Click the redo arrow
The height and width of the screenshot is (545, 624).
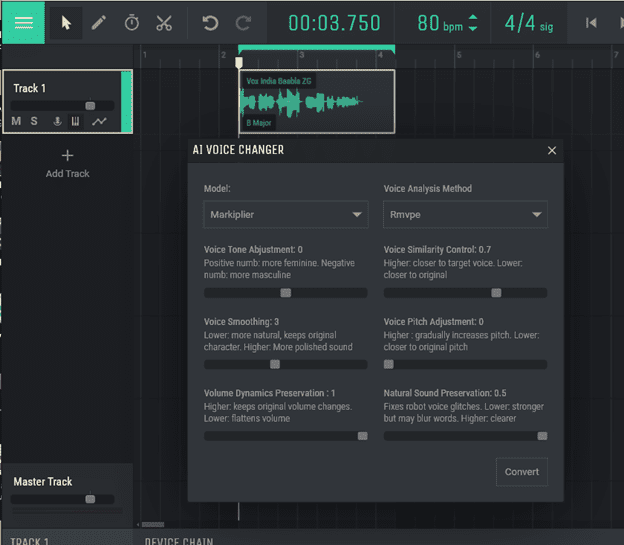pyautogui.click(x=243, y=23)
